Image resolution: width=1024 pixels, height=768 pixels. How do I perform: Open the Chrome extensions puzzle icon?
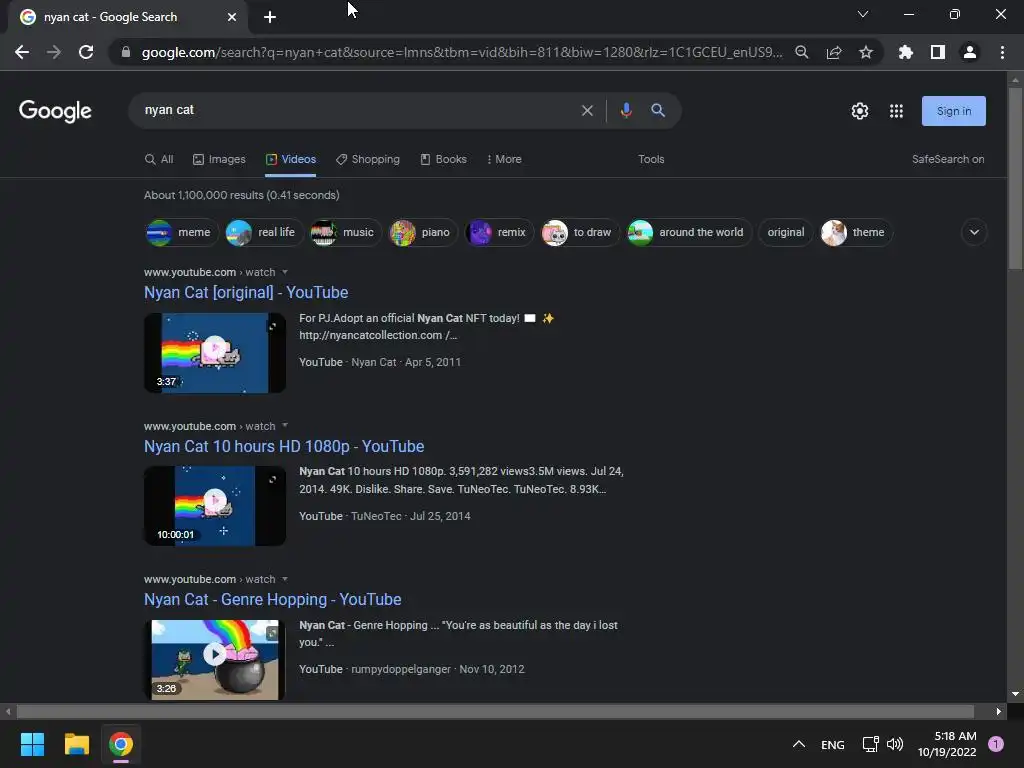[x=906, y=52]
